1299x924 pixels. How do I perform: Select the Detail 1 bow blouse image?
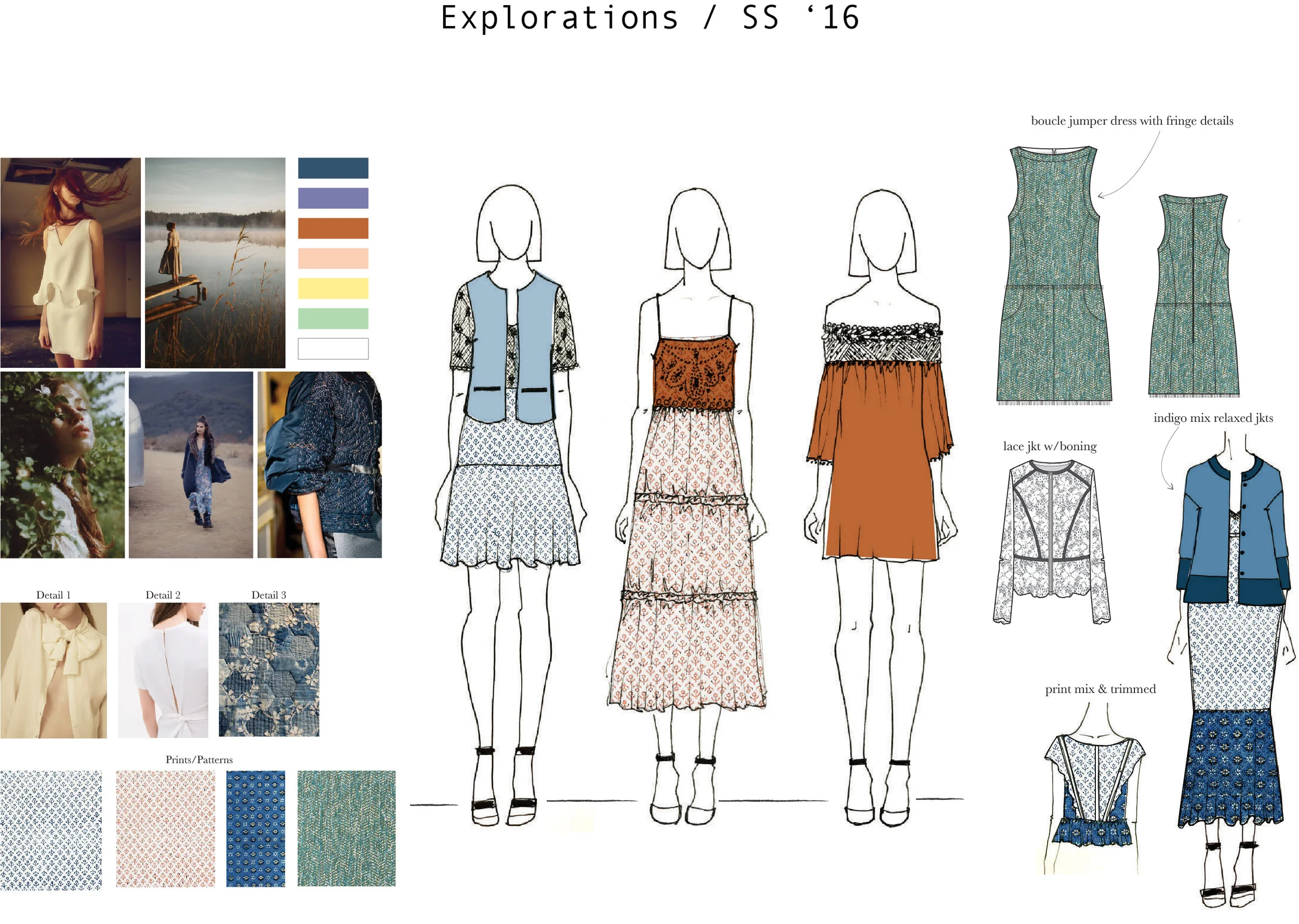tap(54, 670)
